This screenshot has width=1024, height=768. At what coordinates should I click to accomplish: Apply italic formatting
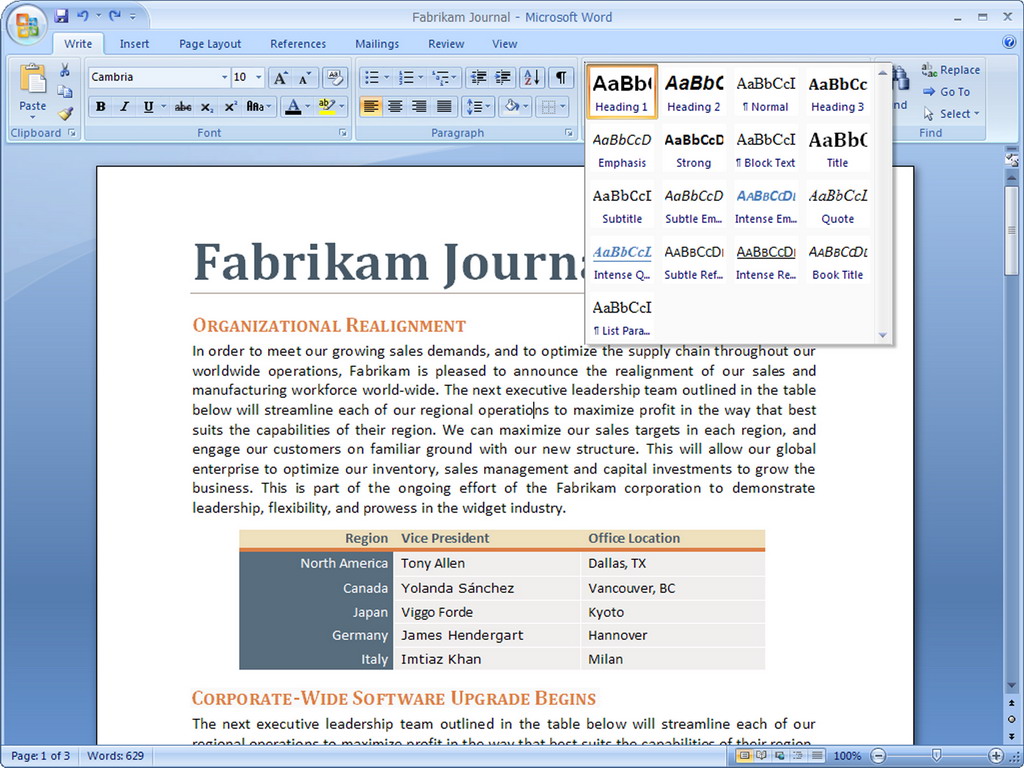click(x=124, y=106)
